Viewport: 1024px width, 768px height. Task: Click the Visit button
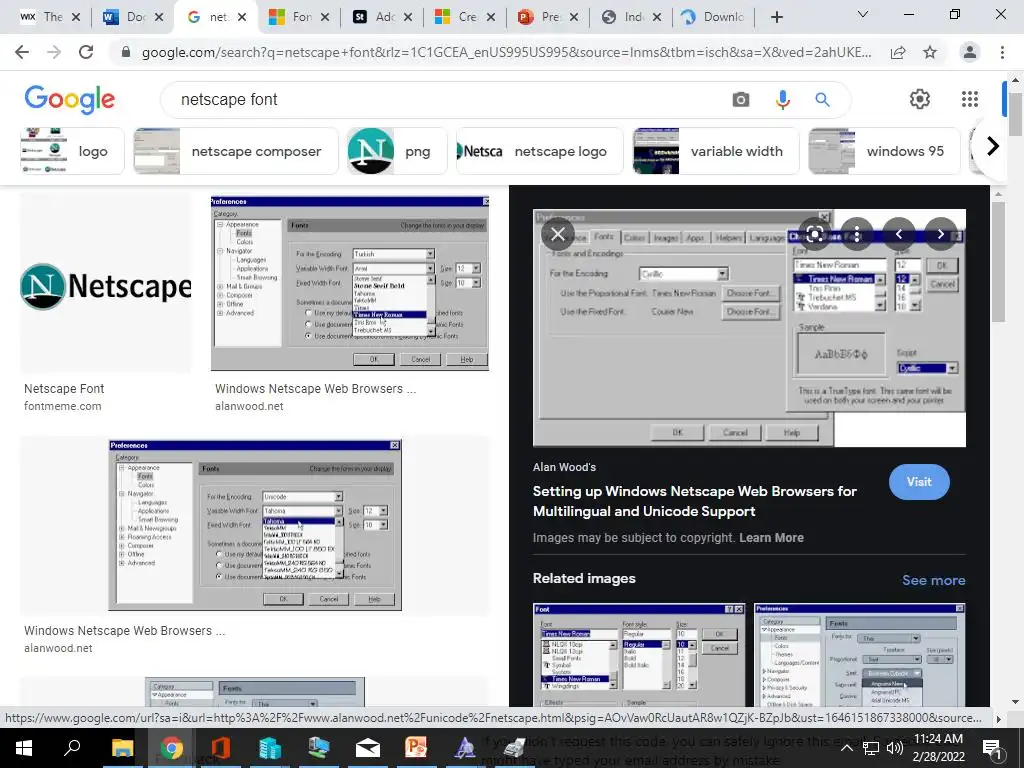(919, 482)
